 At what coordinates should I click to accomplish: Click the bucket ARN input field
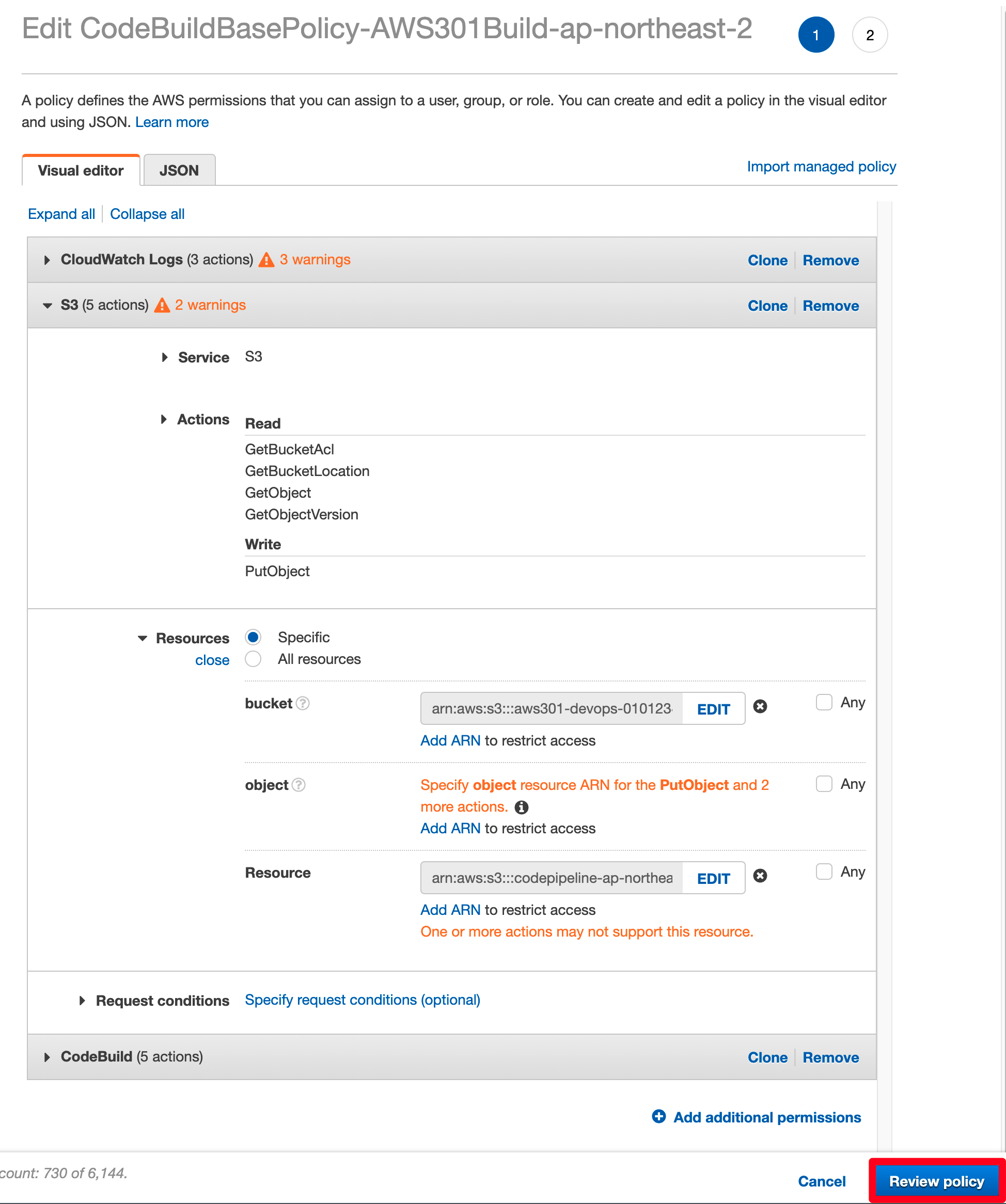pyautogui.click(x=552, y=709)
